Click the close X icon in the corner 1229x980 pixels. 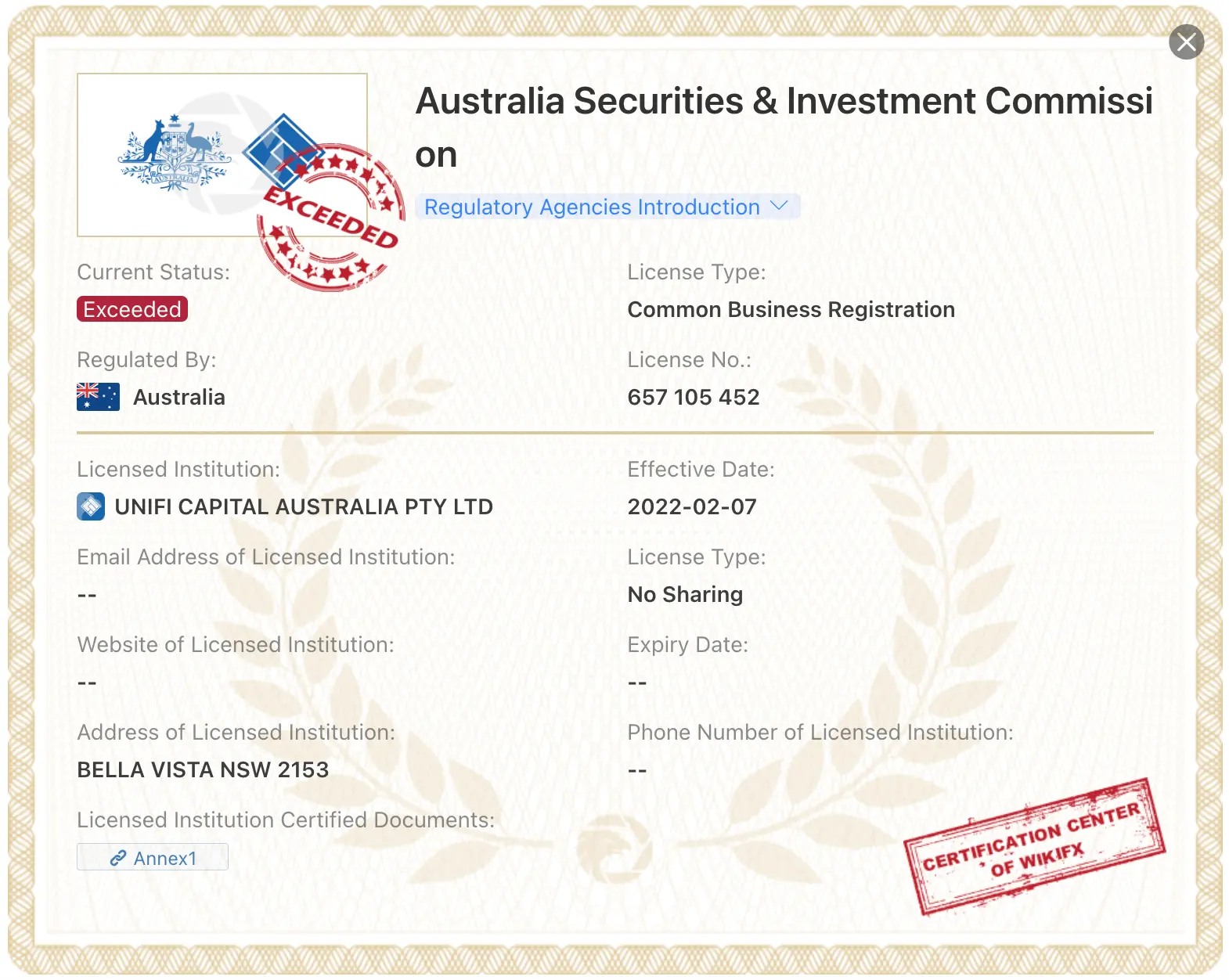[x=1187, y=43]
